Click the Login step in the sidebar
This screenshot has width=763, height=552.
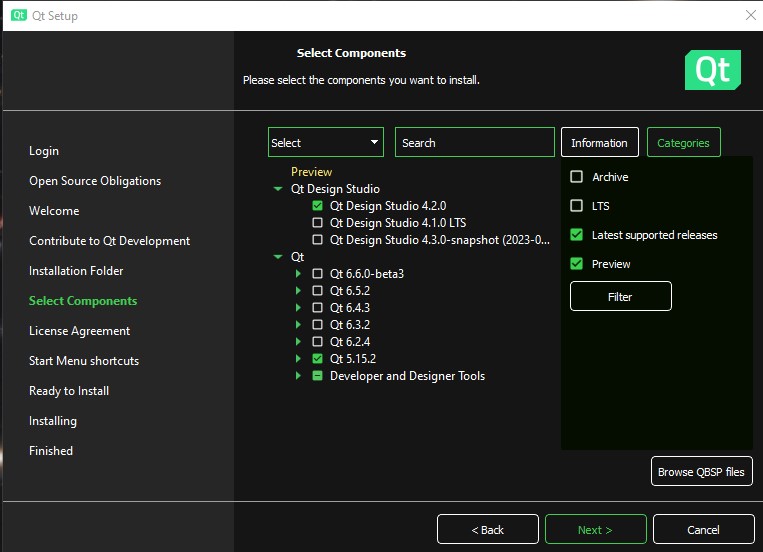click(x=44, y=151)
